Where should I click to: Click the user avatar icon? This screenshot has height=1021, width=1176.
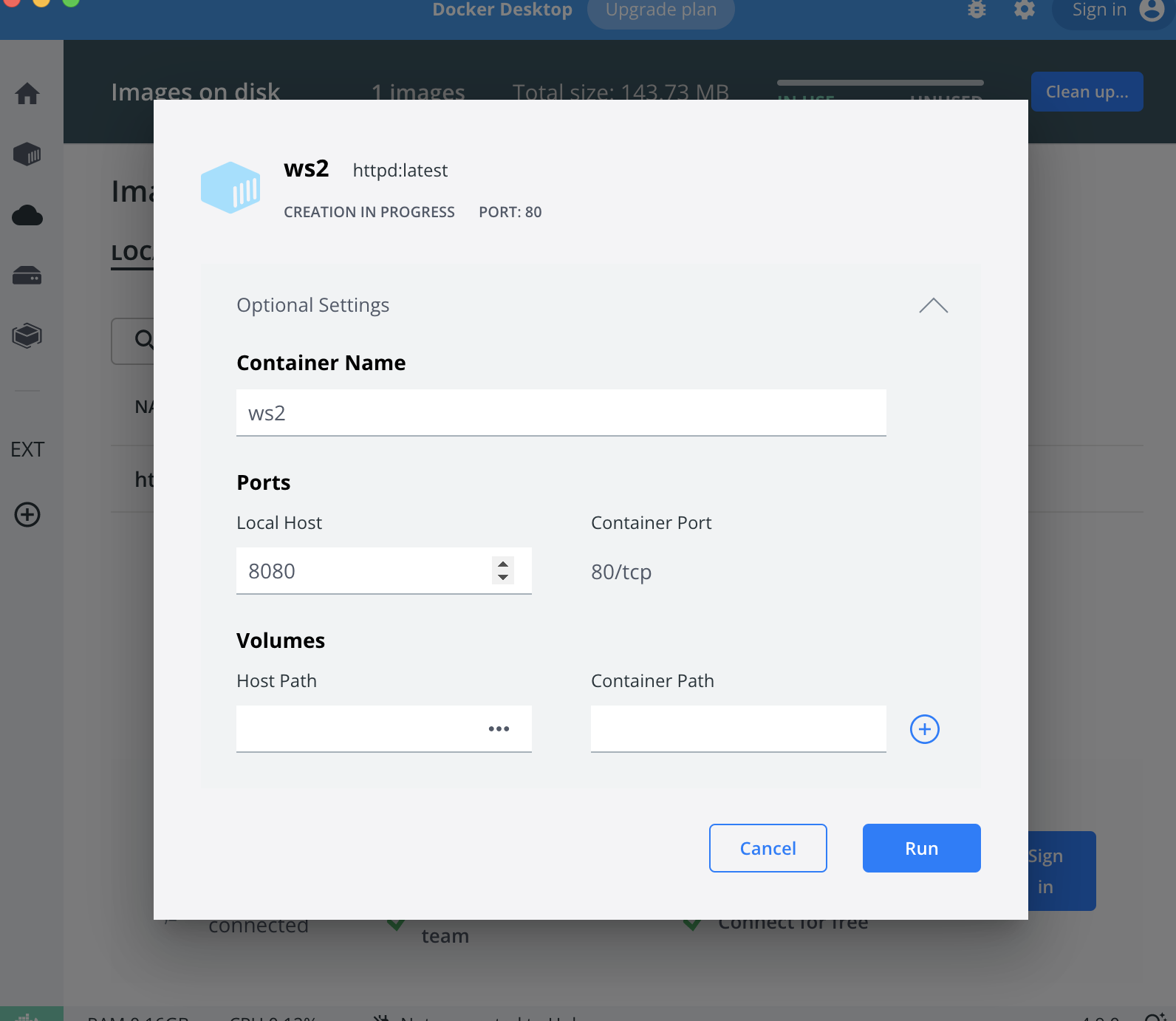[x=1152, y=10]
